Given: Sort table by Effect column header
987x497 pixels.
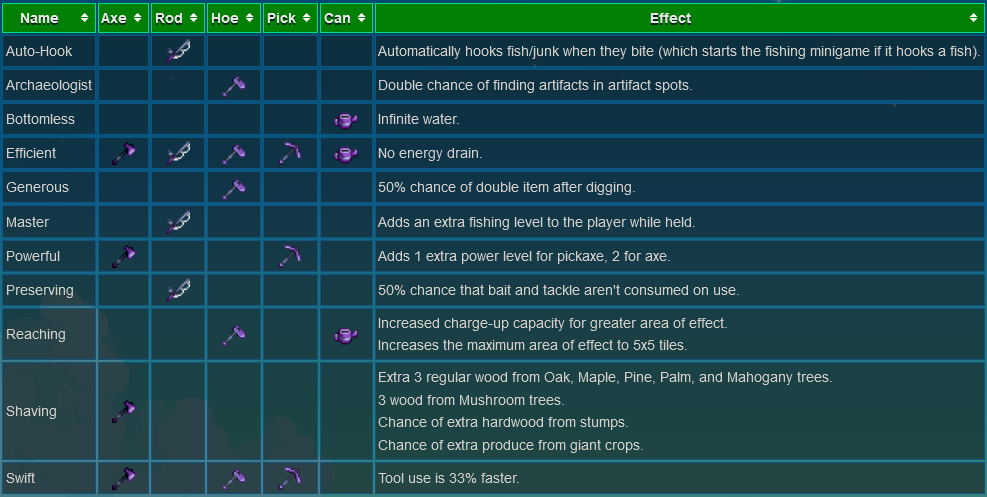Looking at the screenshot, I should (679, 18).
